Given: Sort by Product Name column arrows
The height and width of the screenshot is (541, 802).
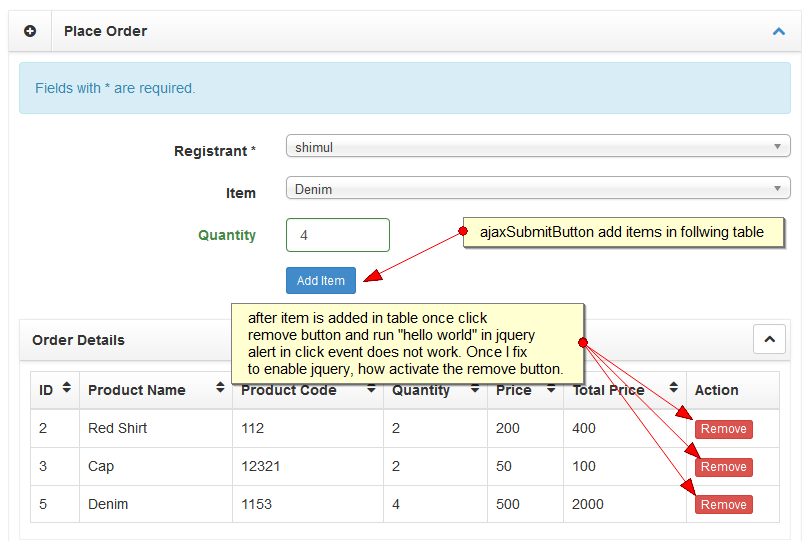Looking at the screenshot, I should point(220,389).
